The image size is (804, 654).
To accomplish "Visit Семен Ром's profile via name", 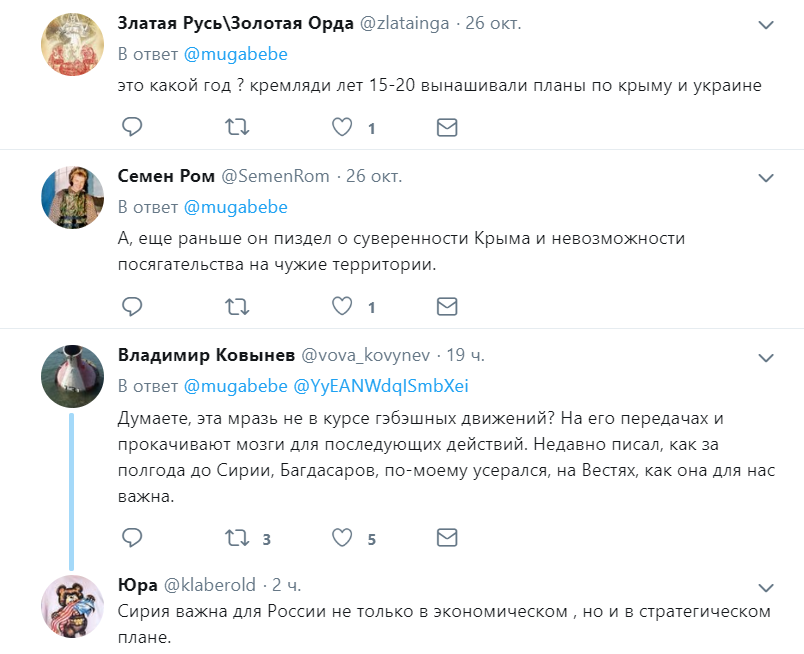I will (x=166, y=176).
